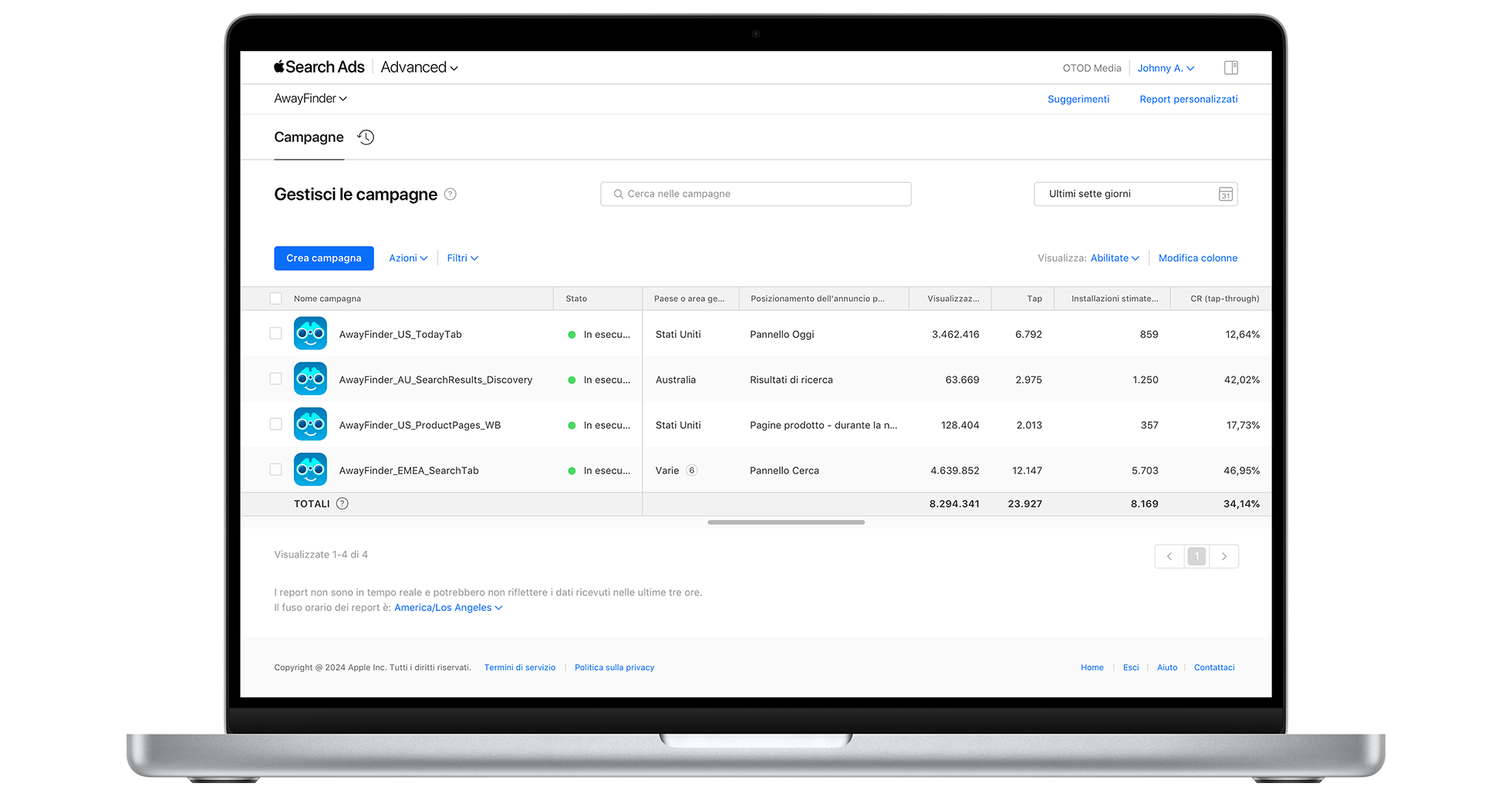Click the Cerca nelle campagne search field
This screenshot has width=1512, height=790.
click(756, 194)
